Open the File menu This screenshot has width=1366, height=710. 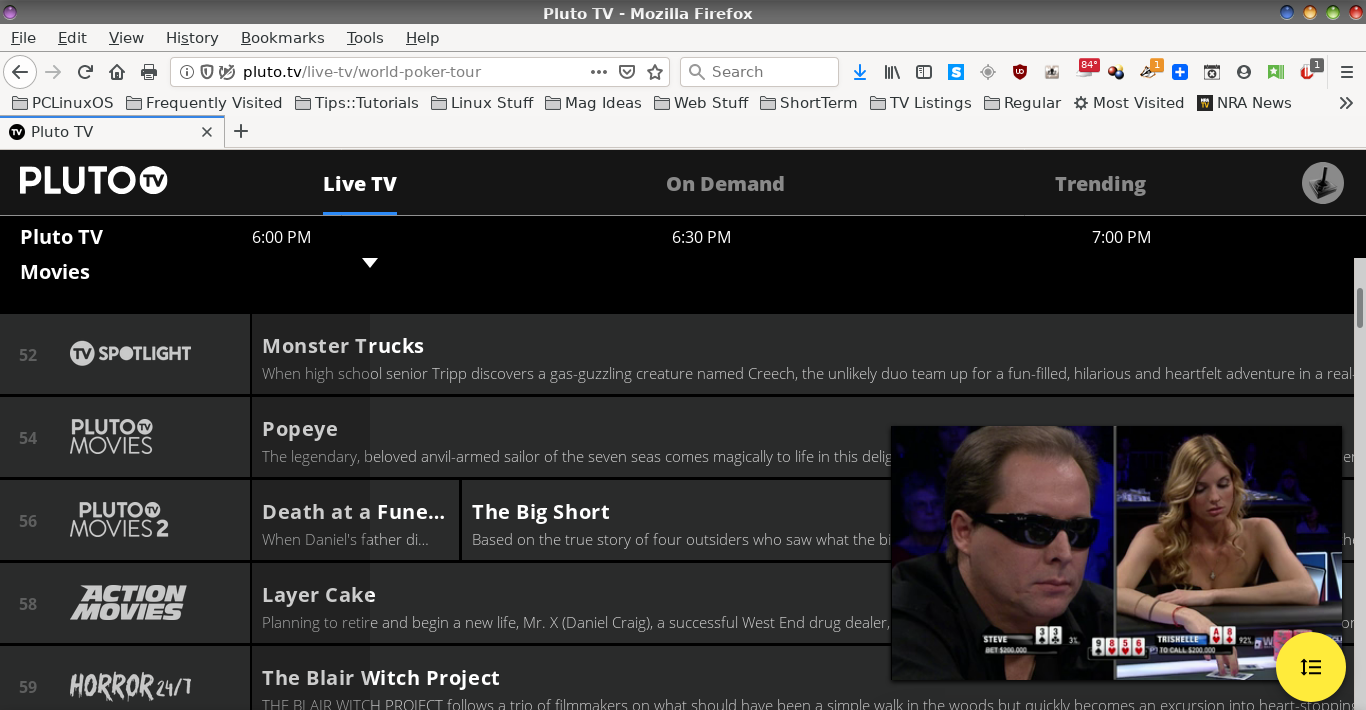click(x=23, y=38)
